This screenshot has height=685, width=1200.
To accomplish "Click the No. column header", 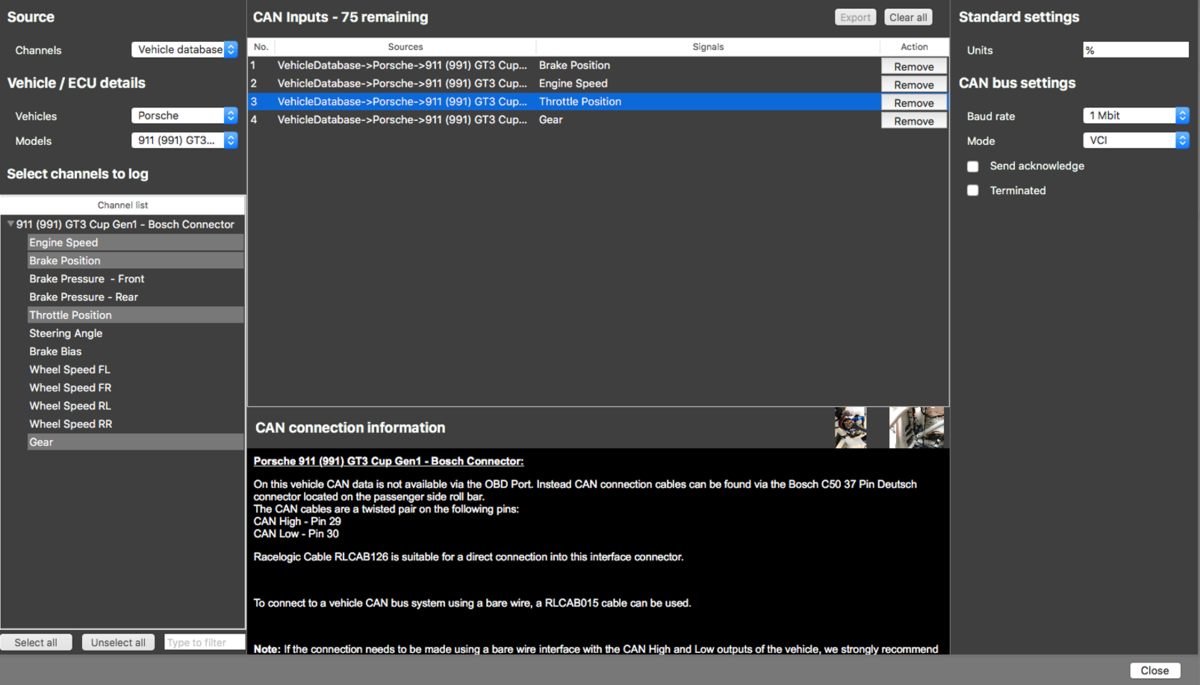I will (261, 47).
